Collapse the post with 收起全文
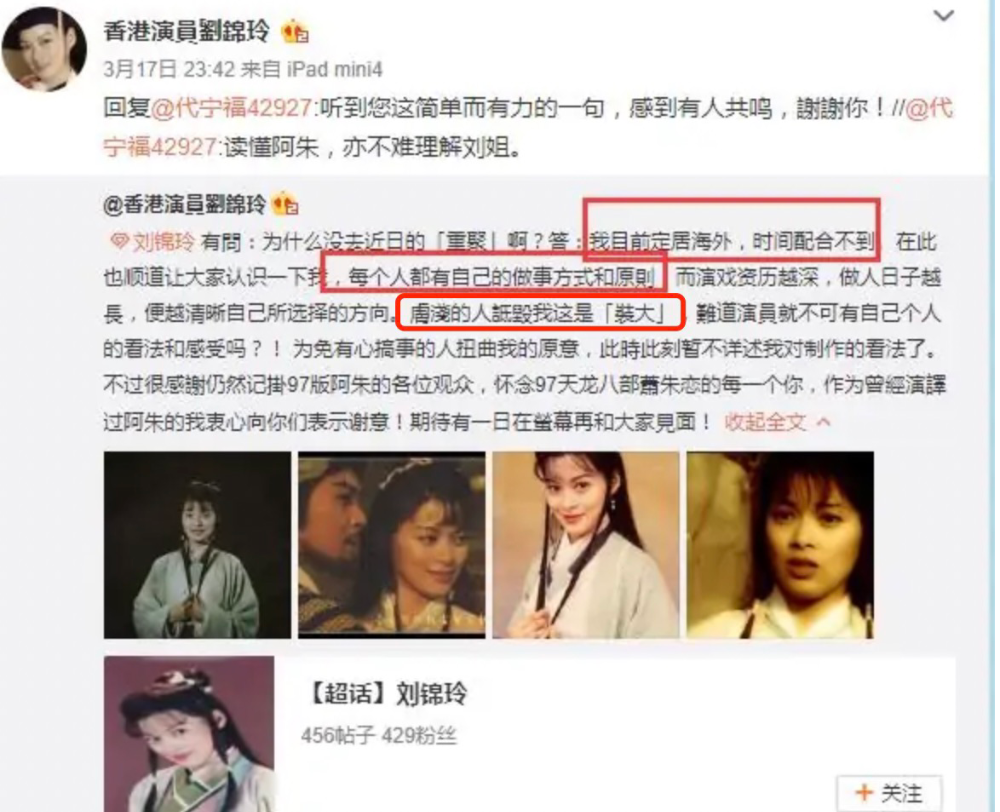The image size is (1000, 812). pyautogui.click(x=765, y=422)
